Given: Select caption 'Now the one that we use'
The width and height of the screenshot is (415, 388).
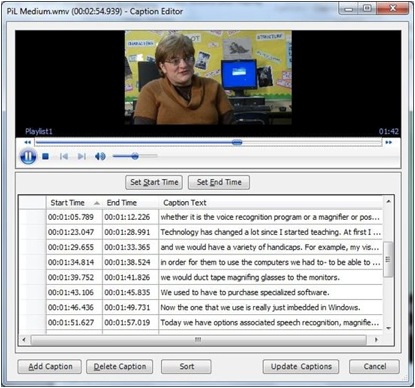Looking at the screenshot, I should point(271,307).
